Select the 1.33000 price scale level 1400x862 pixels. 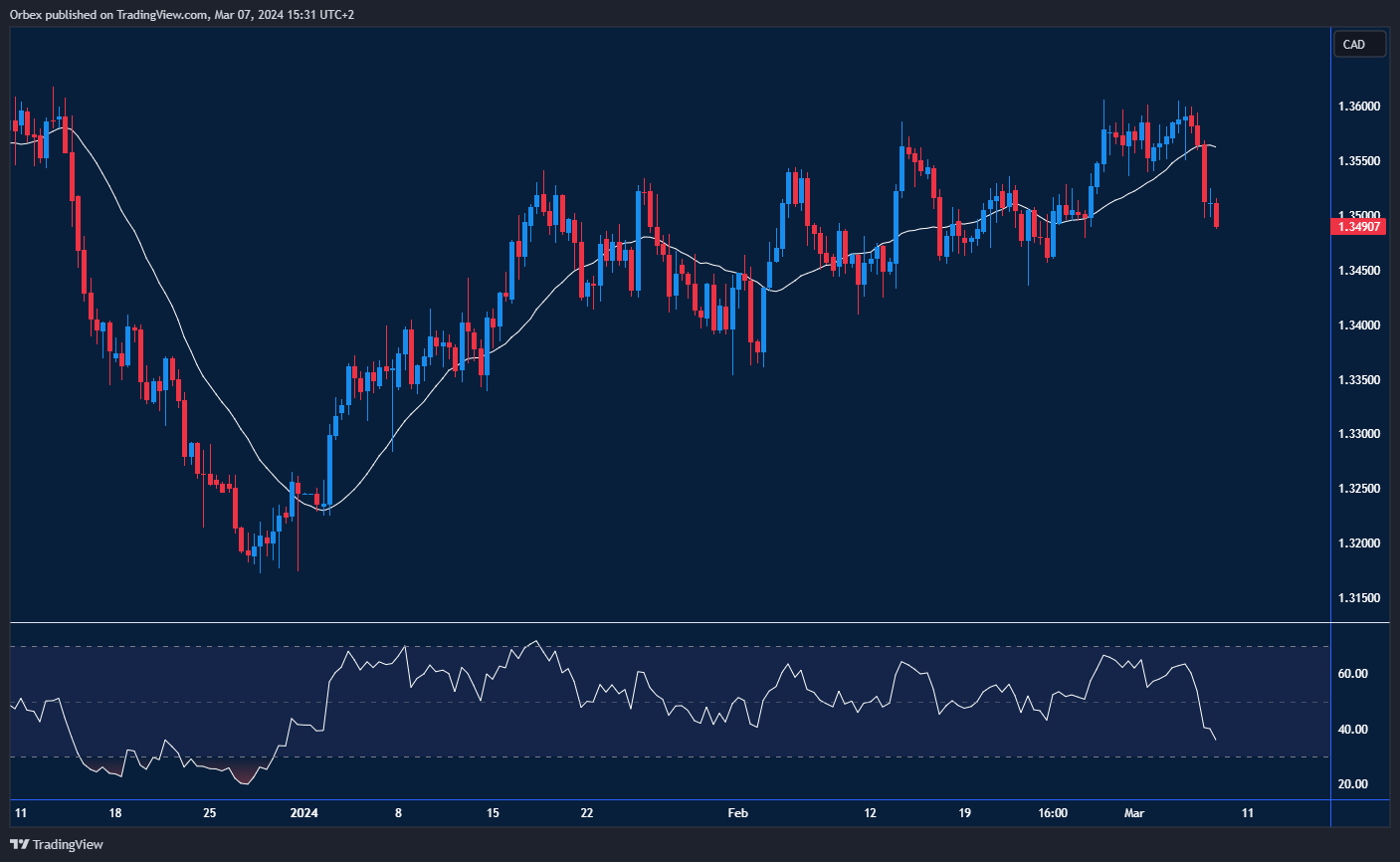point(1359,434)
